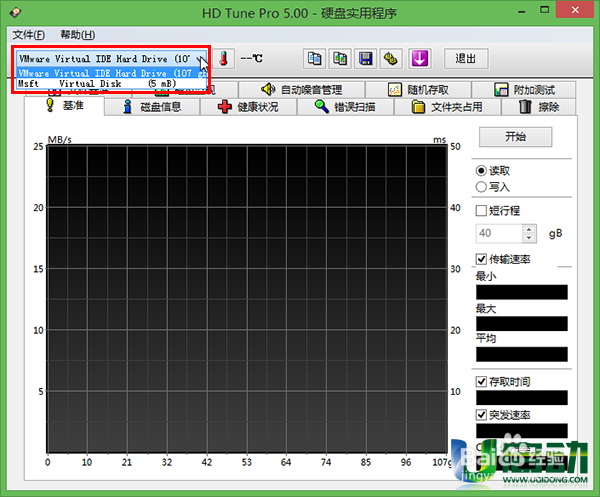Image resolution: width=600 pixels, height=497 pixels.
Task: Increase short stroke gB value with up arrow
Action: coord(529,230)
